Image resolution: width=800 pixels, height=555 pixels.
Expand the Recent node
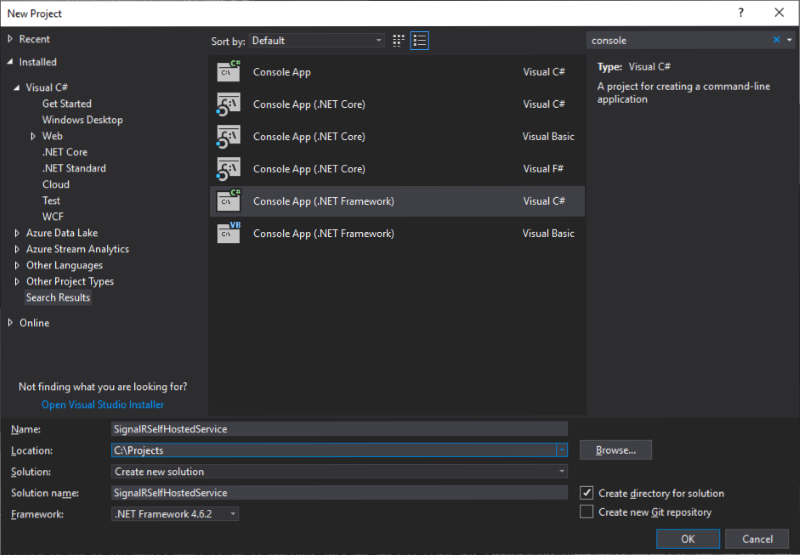pyautogui.click(x=10, y=39)
